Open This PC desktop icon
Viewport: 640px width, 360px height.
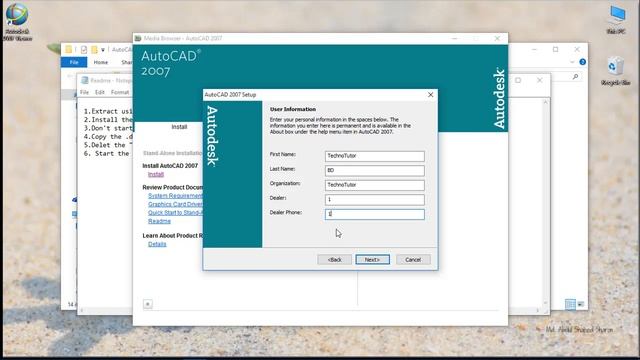pyautogui.click(x=616, y=20)
